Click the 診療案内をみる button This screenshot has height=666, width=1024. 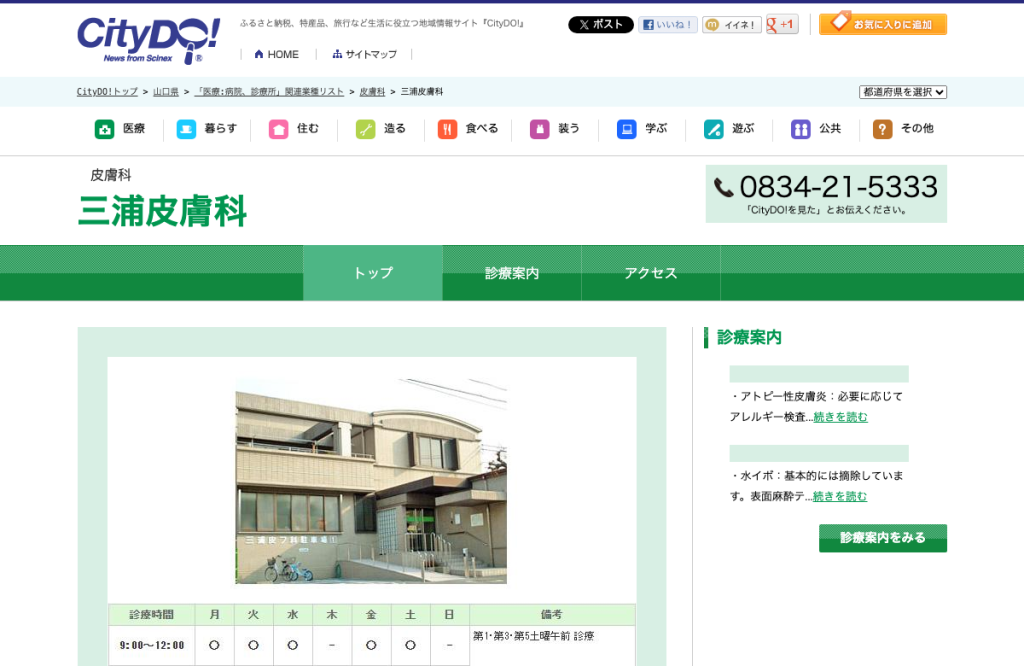[883, 538]
